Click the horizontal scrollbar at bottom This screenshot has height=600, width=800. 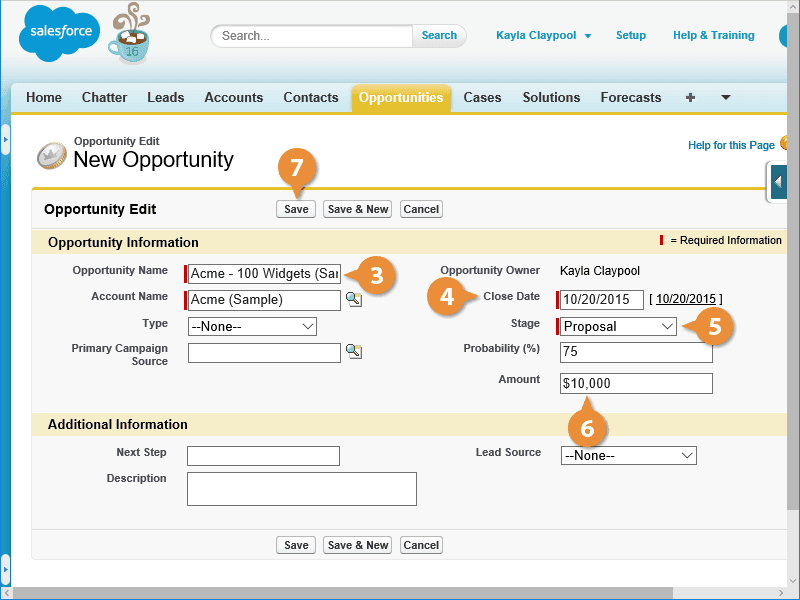coord(343,593)
